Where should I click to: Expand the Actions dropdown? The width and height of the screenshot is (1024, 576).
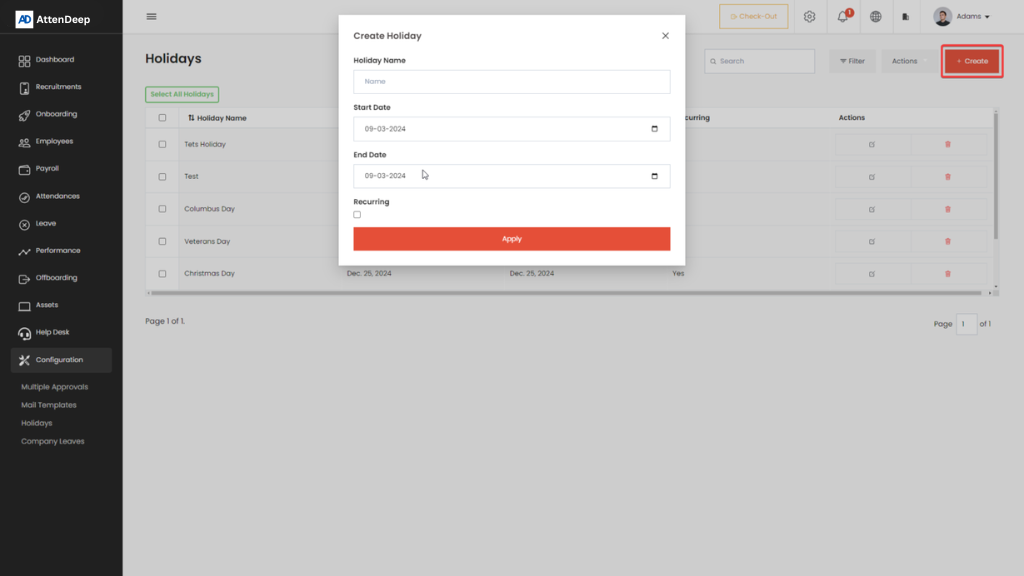[x=906, y=61]
